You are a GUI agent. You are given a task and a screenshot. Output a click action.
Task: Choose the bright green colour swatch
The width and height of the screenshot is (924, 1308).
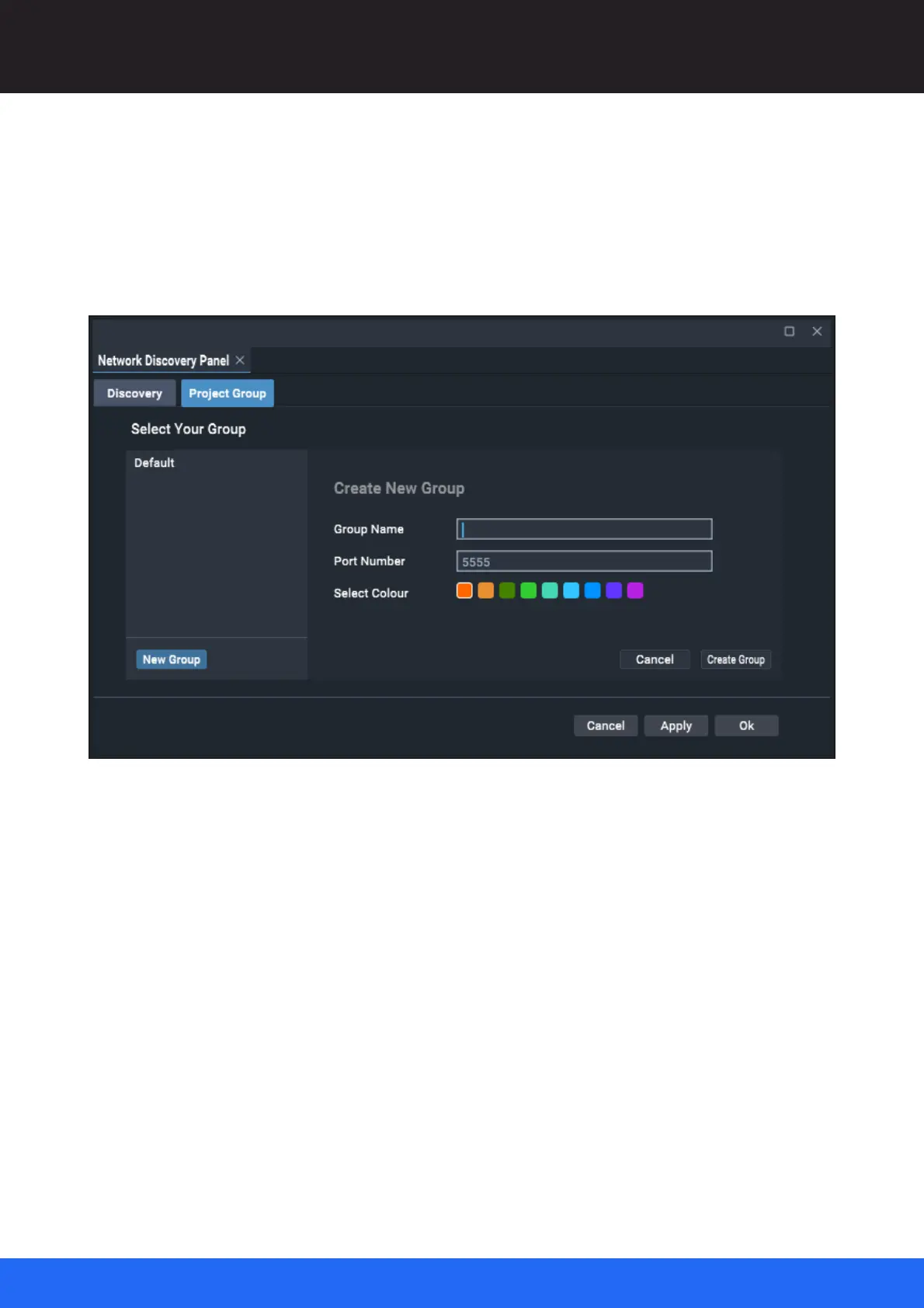tap(529, 590)
